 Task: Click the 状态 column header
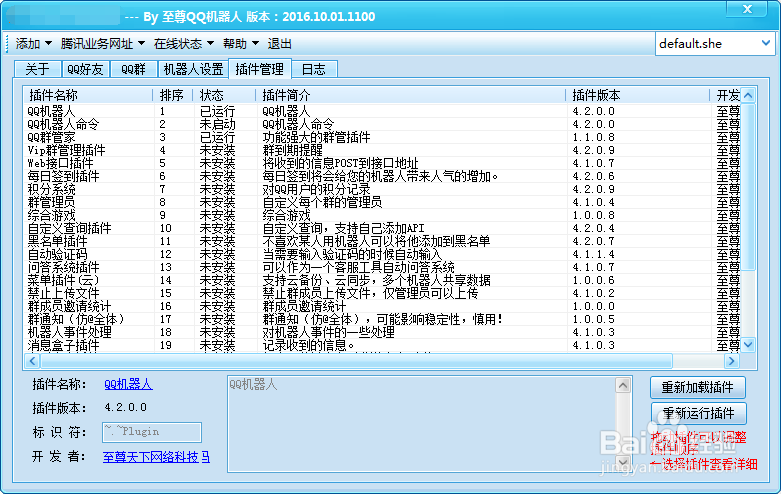(x=224, y=95)
